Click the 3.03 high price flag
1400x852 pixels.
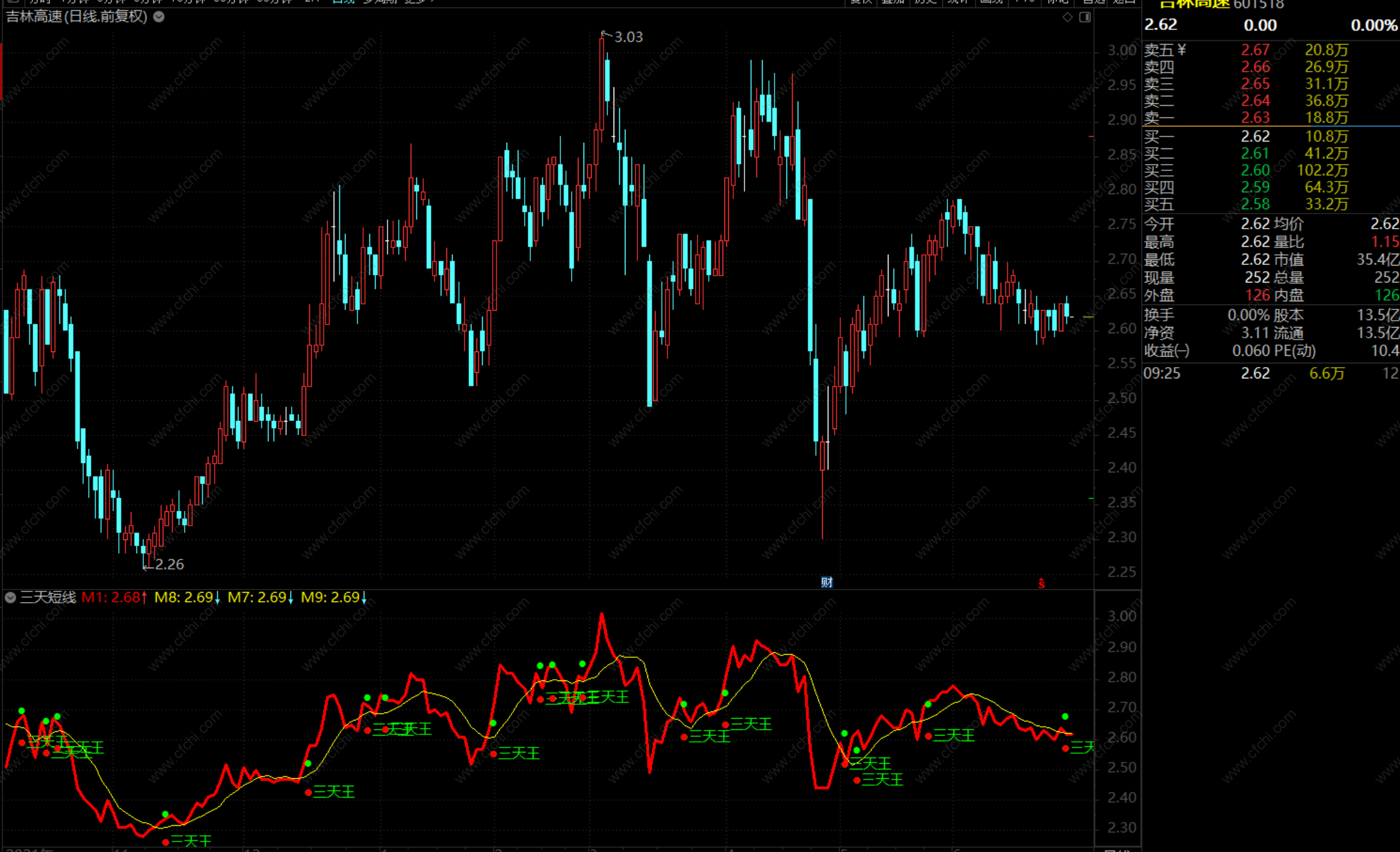(x=627, y=37)
